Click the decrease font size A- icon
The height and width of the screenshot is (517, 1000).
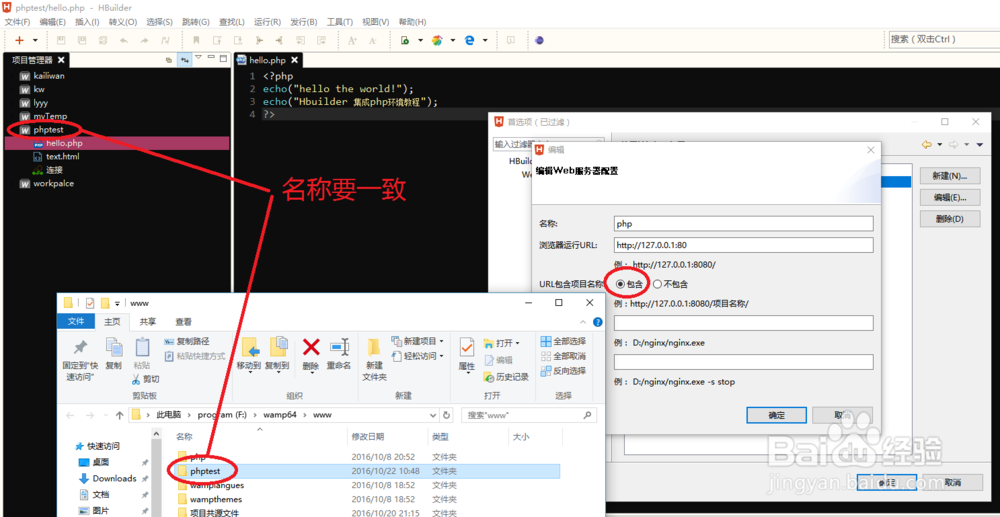[x=373, y=40]
